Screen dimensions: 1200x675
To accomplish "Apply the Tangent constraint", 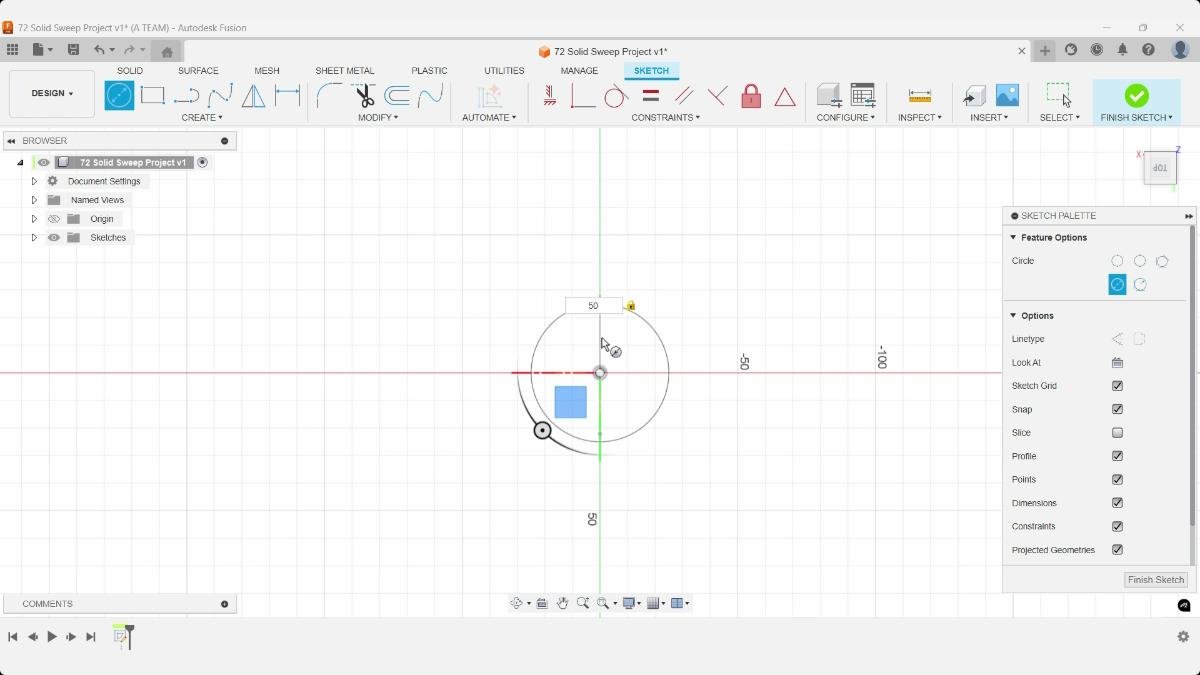I will [x=616, y=96].
